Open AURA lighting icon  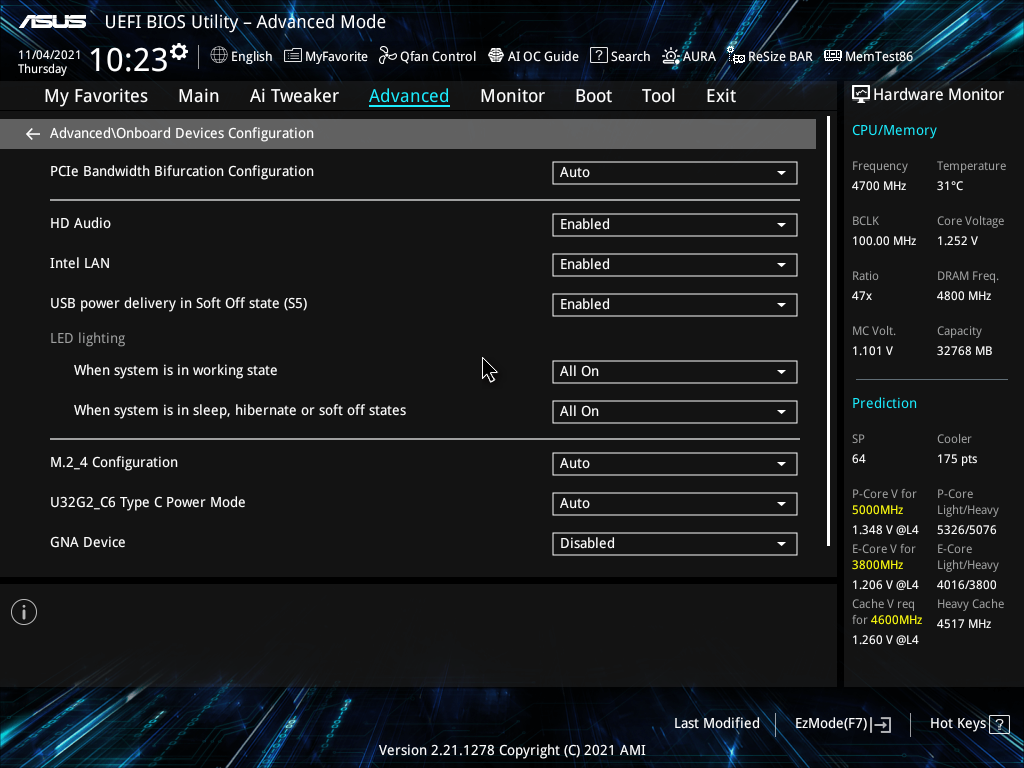point(671,56)
